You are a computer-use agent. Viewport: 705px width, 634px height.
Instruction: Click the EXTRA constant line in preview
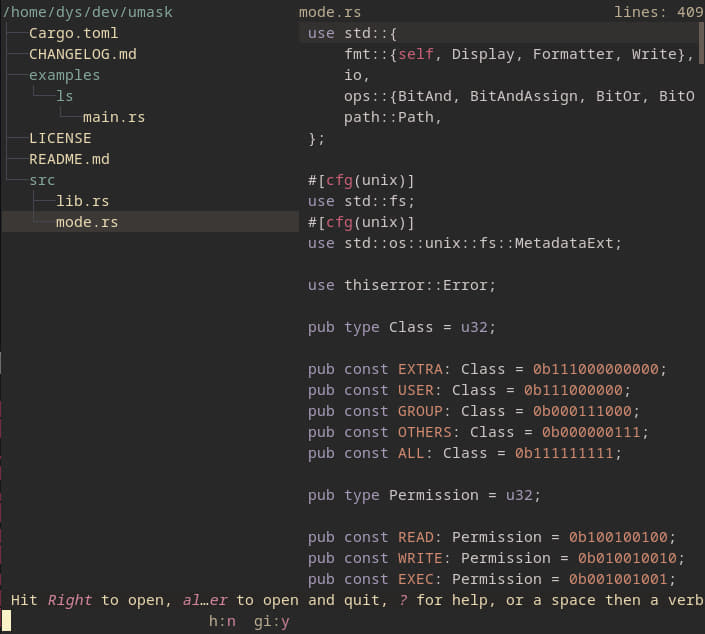(x=487, y=369)
